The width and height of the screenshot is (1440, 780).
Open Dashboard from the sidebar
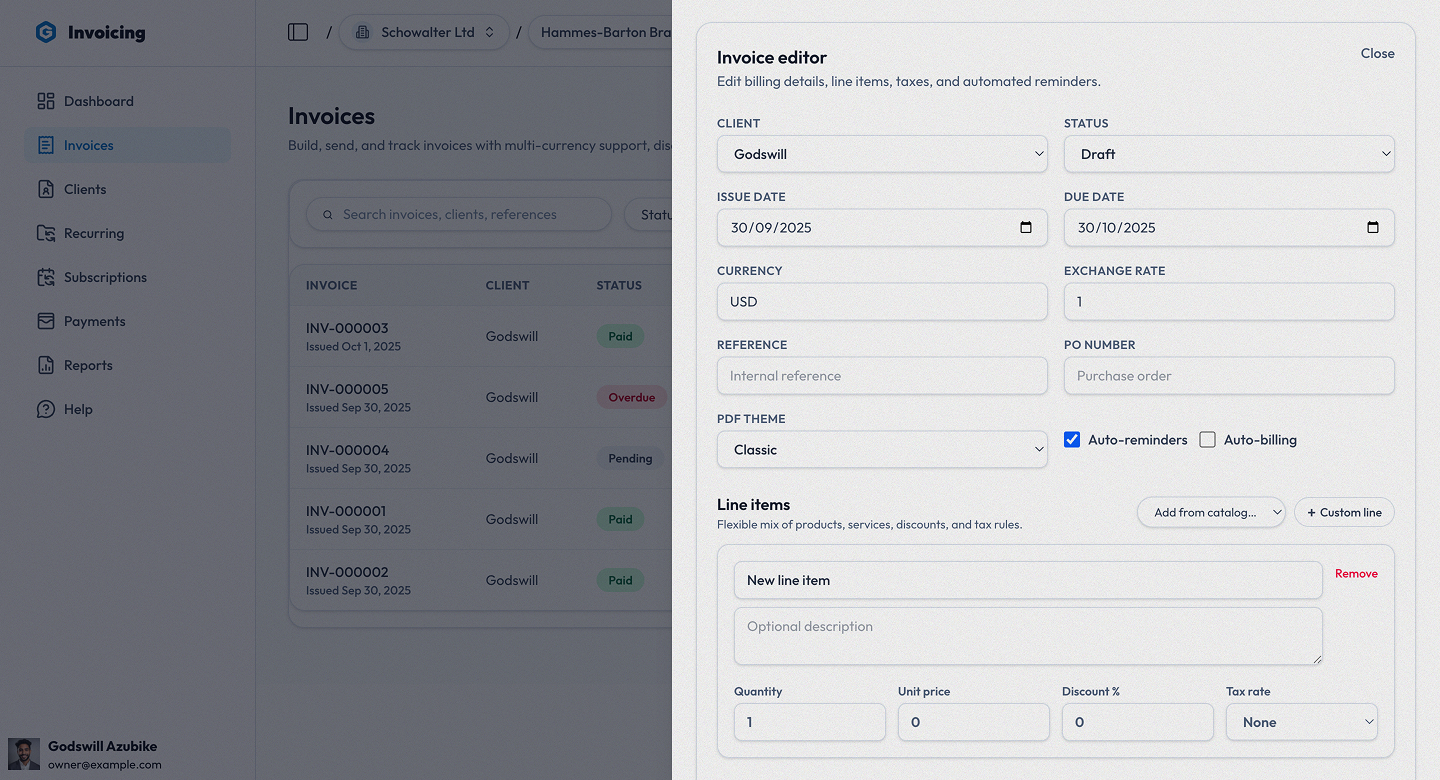[98, 101]
